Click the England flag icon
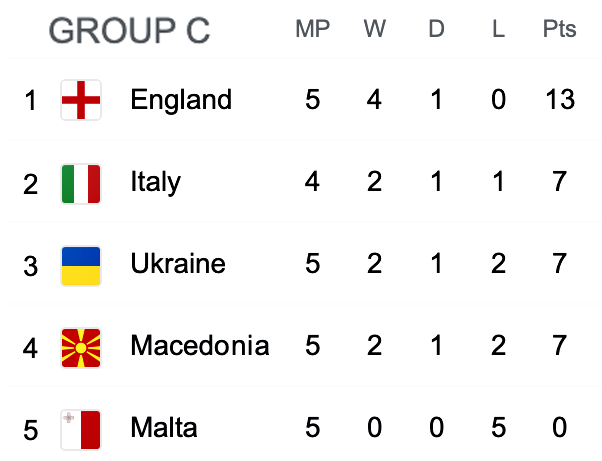 tap(81, 100)
